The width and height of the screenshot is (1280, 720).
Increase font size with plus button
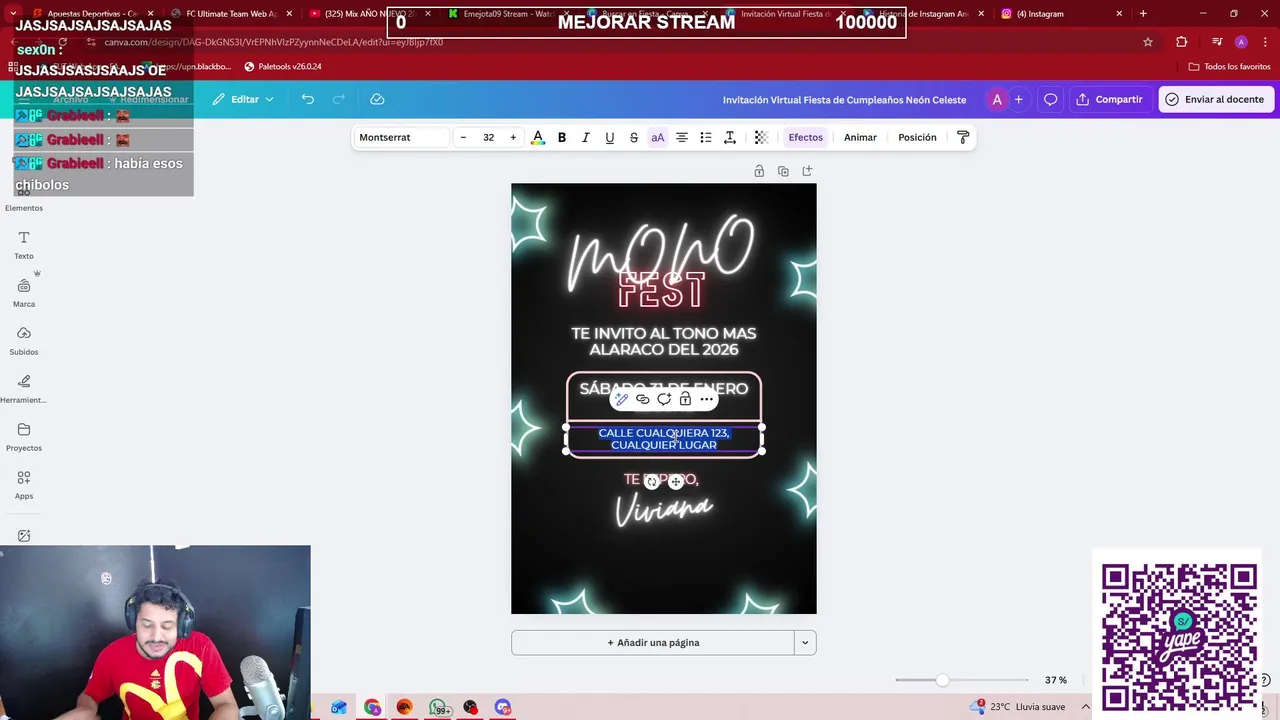point(513,137)
